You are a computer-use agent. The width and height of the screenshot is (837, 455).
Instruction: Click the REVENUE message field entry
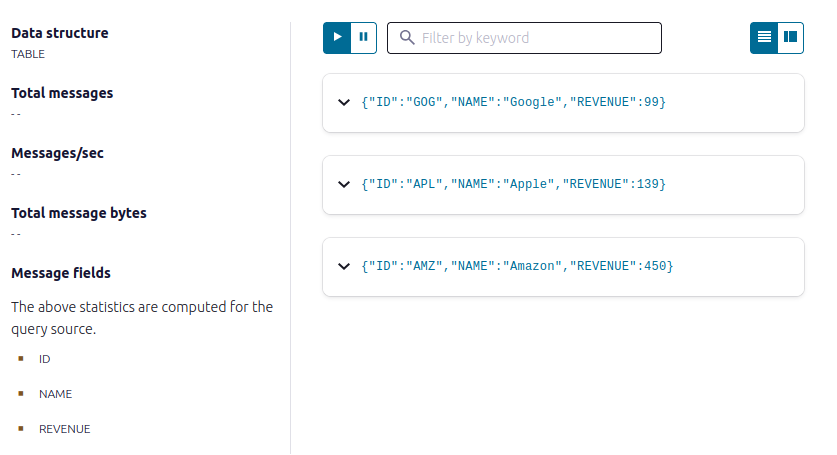click(65, 429)
